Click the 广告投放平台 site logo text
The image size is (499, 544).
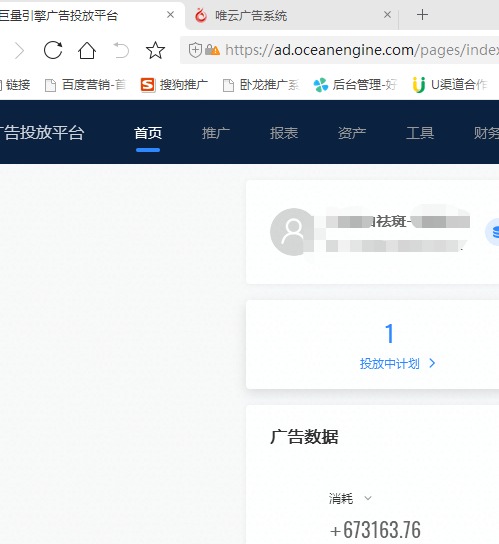coord(42,133)
